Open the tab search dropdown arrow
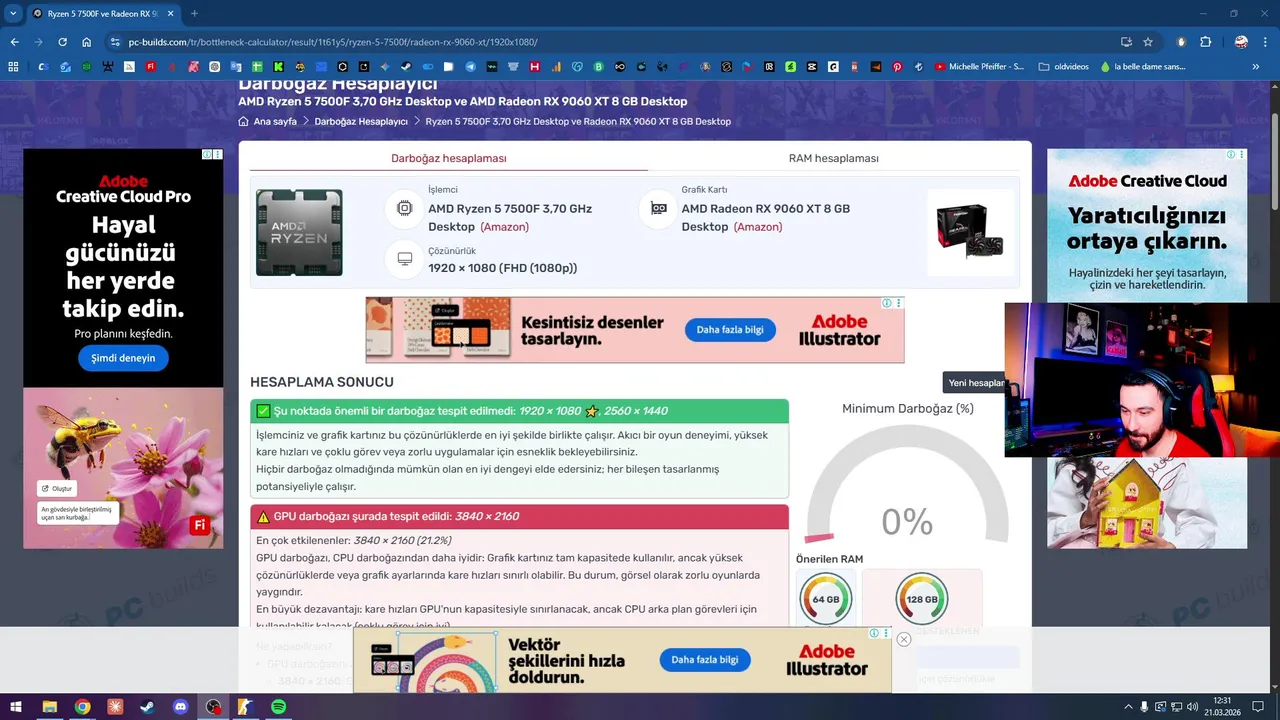Image resolution: width=1280 pixels, height=720 pixels. pyautogui.click(x=13, y=13)
